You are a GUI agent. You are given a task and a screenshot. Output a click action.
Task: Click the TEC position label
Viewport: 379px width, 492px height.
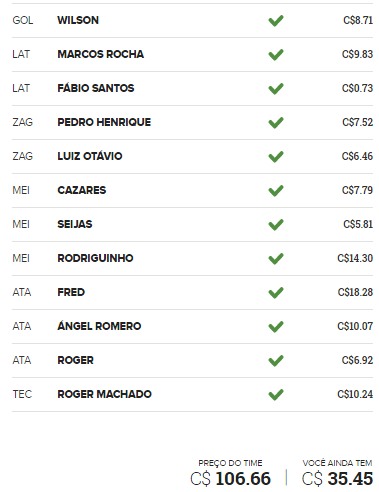pos(22,394)
